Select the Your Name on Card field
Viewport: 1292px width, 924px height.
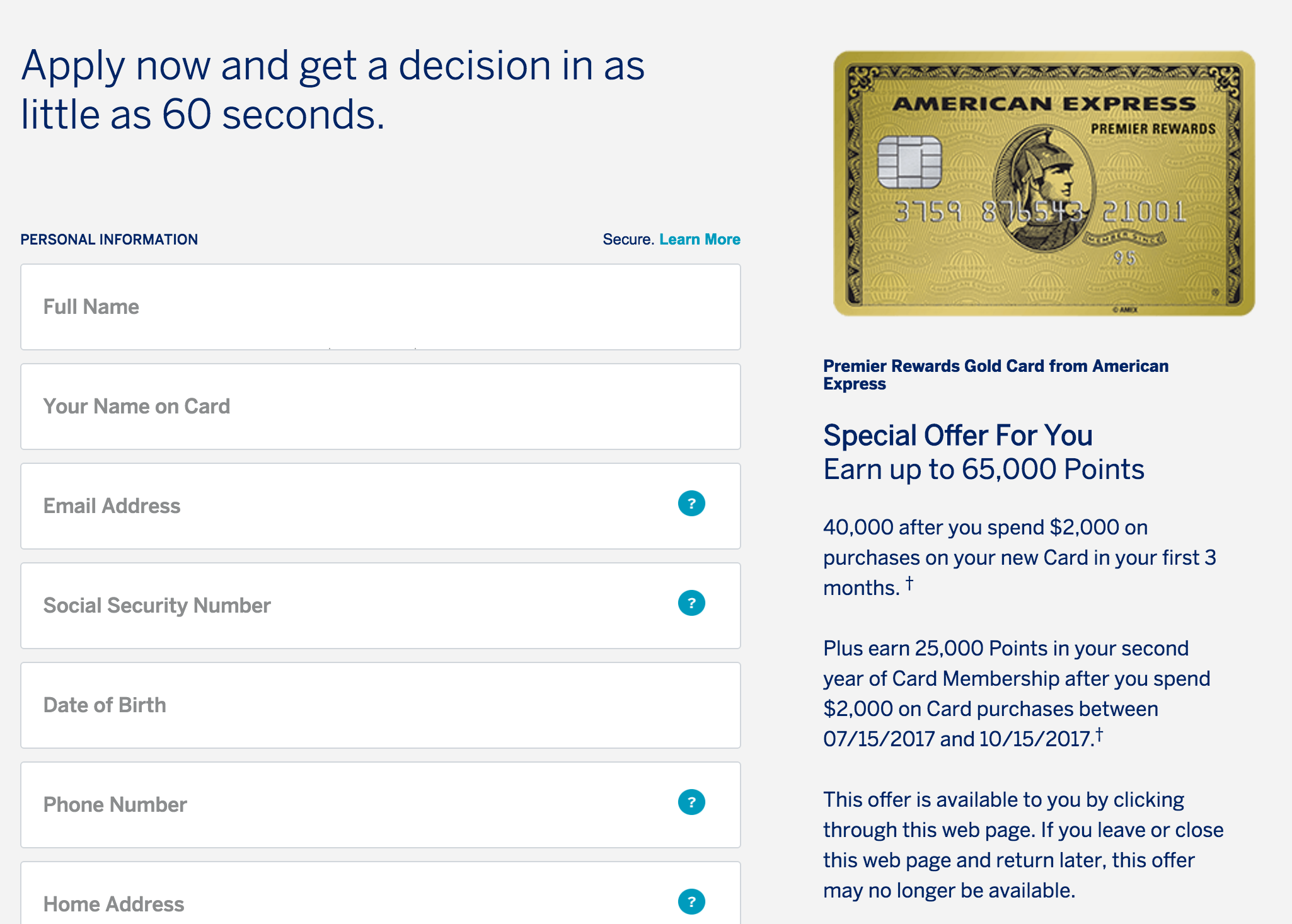click(x=381, y=407)
